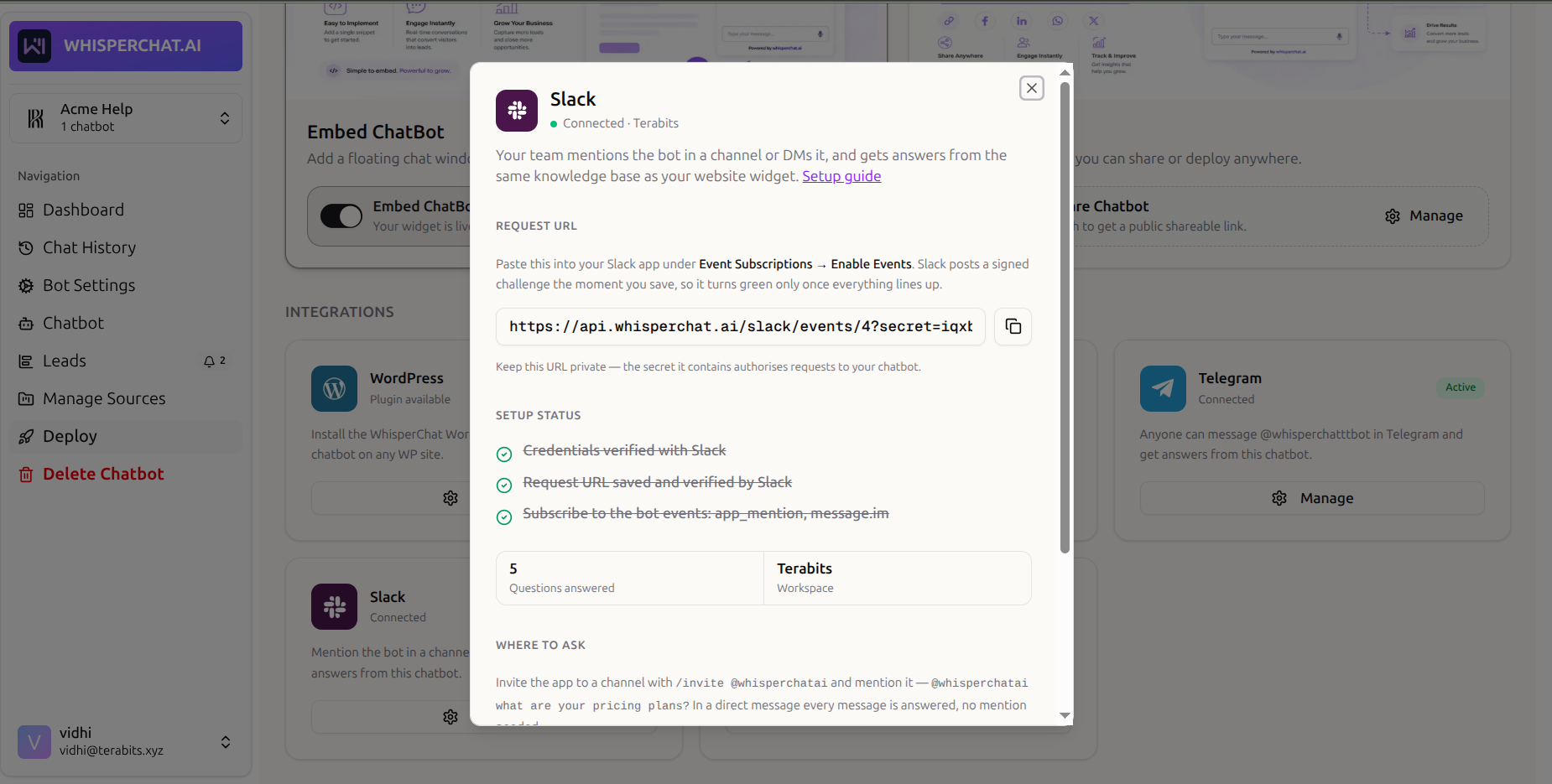
Task: Navigate to Chatbot page
Action: (x=126, y=323)
